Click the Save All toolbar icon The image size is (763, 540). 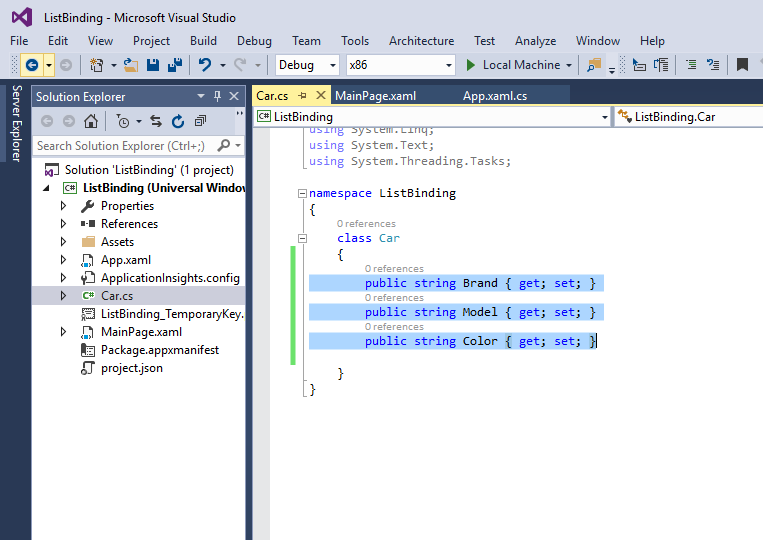[x=175, y=65]
